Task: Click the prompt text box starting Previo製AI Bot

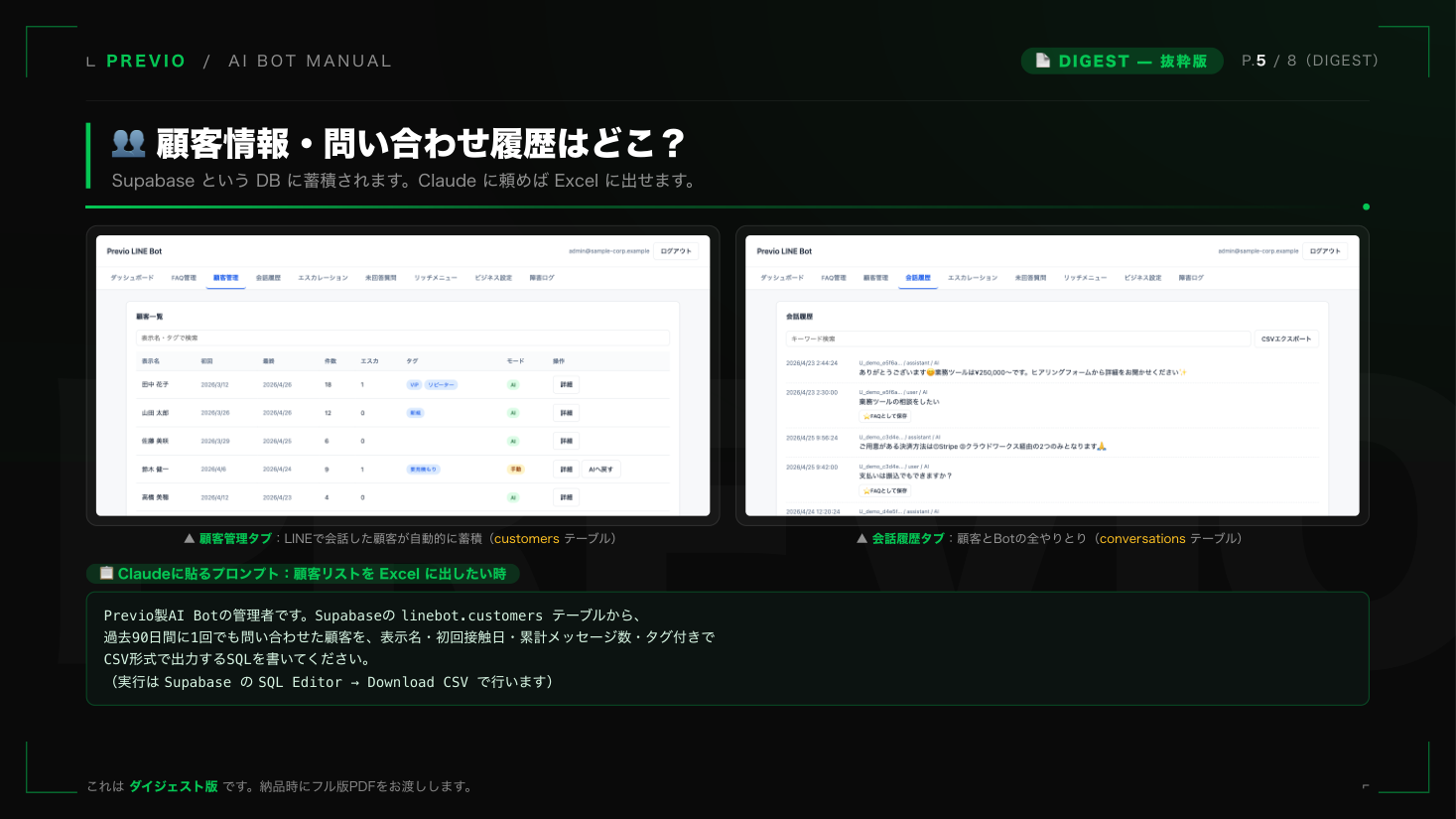Action: [x=728, y=648]
